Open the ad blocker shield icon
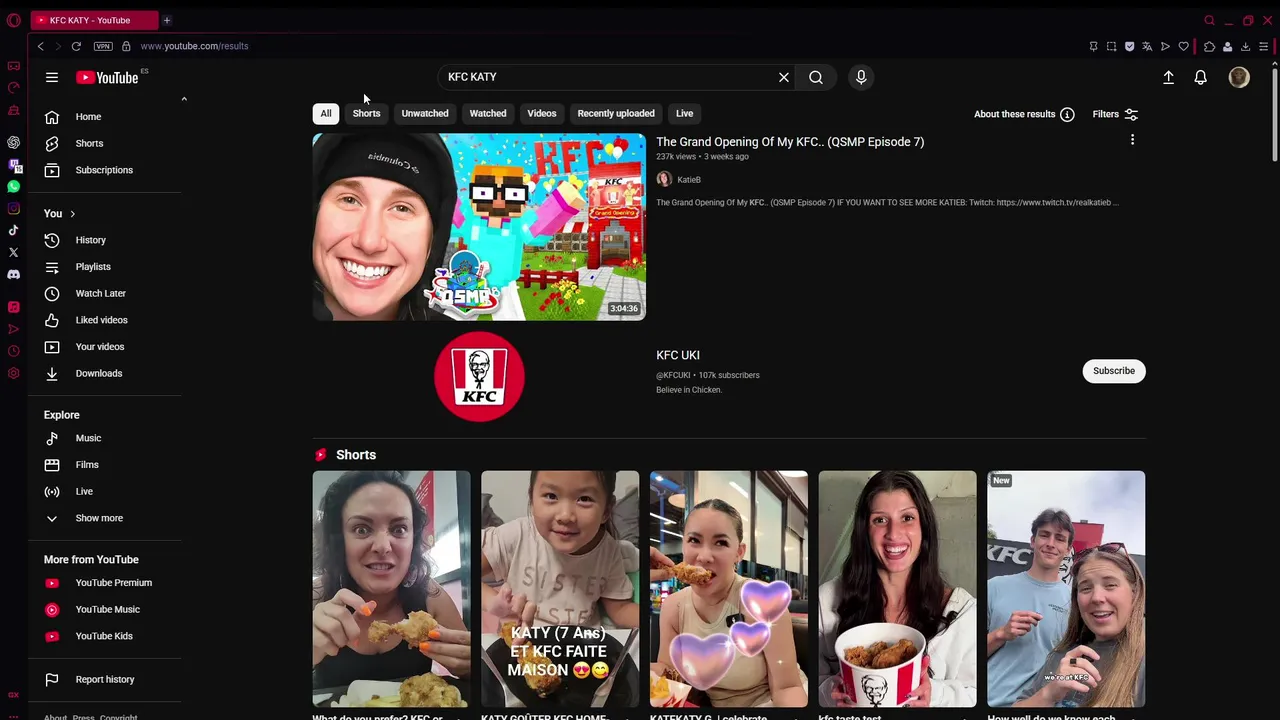The height and width of the screenshot is (720, 1280). 1129,46
